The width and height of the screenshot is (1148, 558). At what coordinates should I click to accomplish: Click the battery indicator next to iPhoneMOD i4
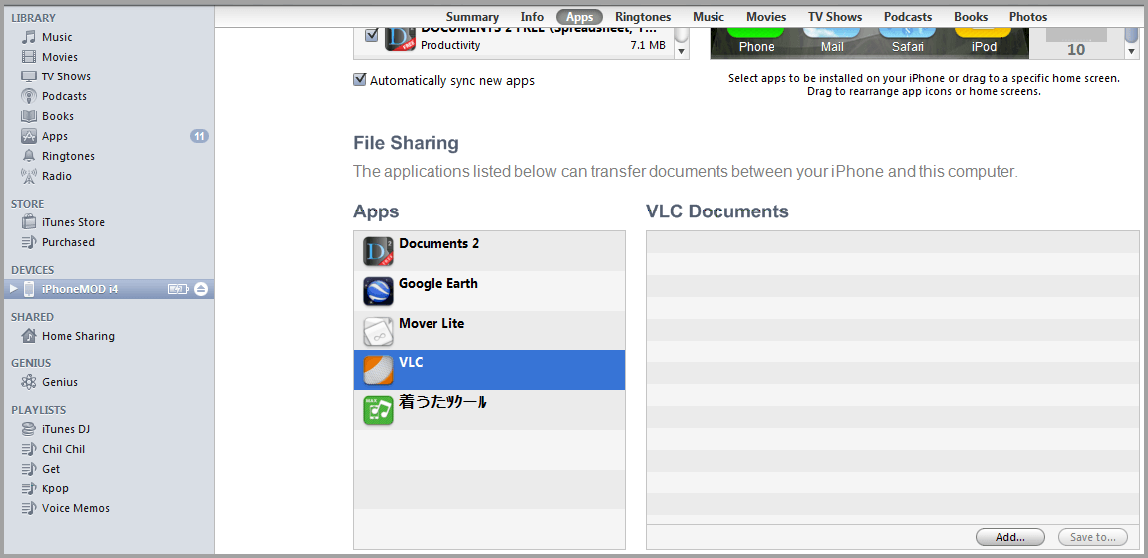click(x=178, y=289)
